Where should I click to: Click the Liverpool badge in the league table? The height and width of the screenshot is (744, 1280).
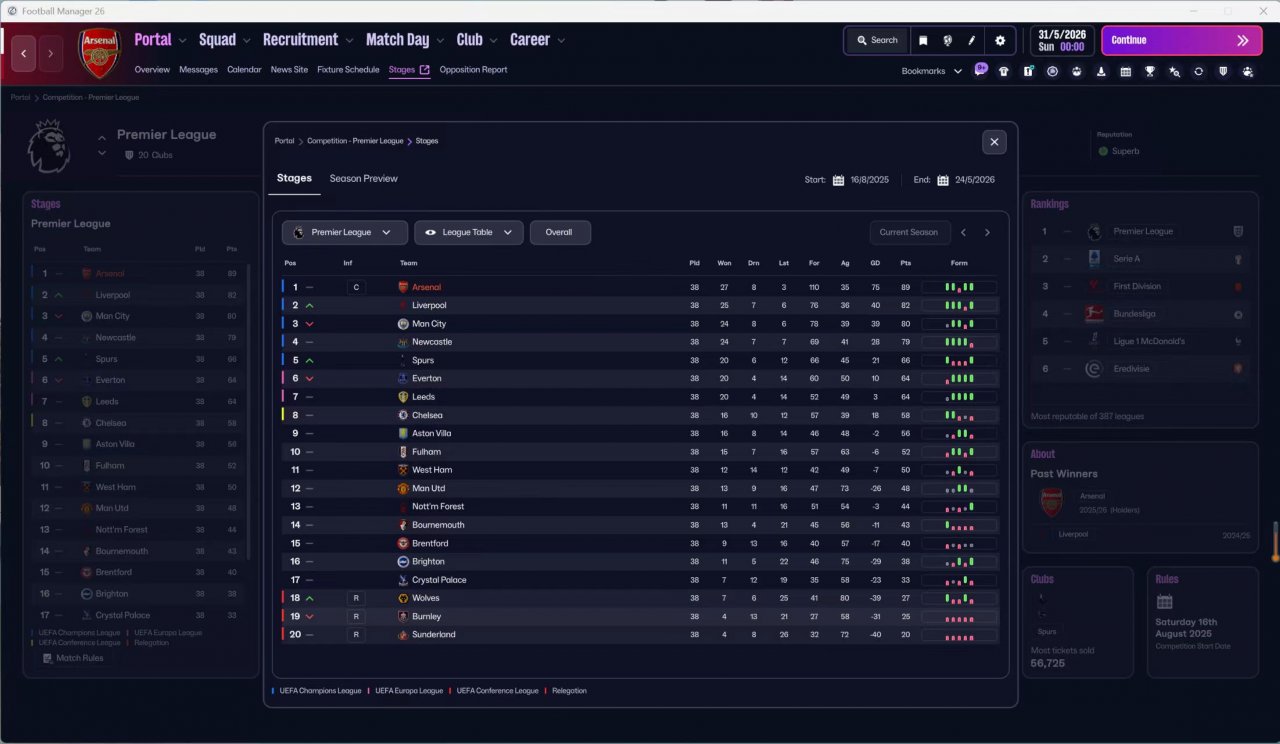pos(403,305)
